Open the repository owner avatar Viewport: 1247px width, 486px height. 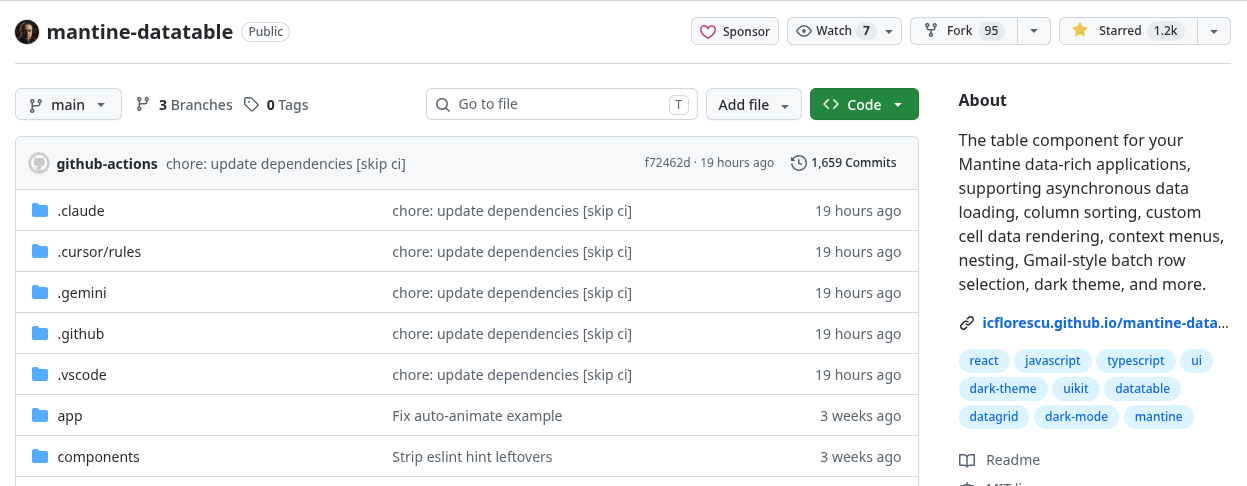pos(27,31)
